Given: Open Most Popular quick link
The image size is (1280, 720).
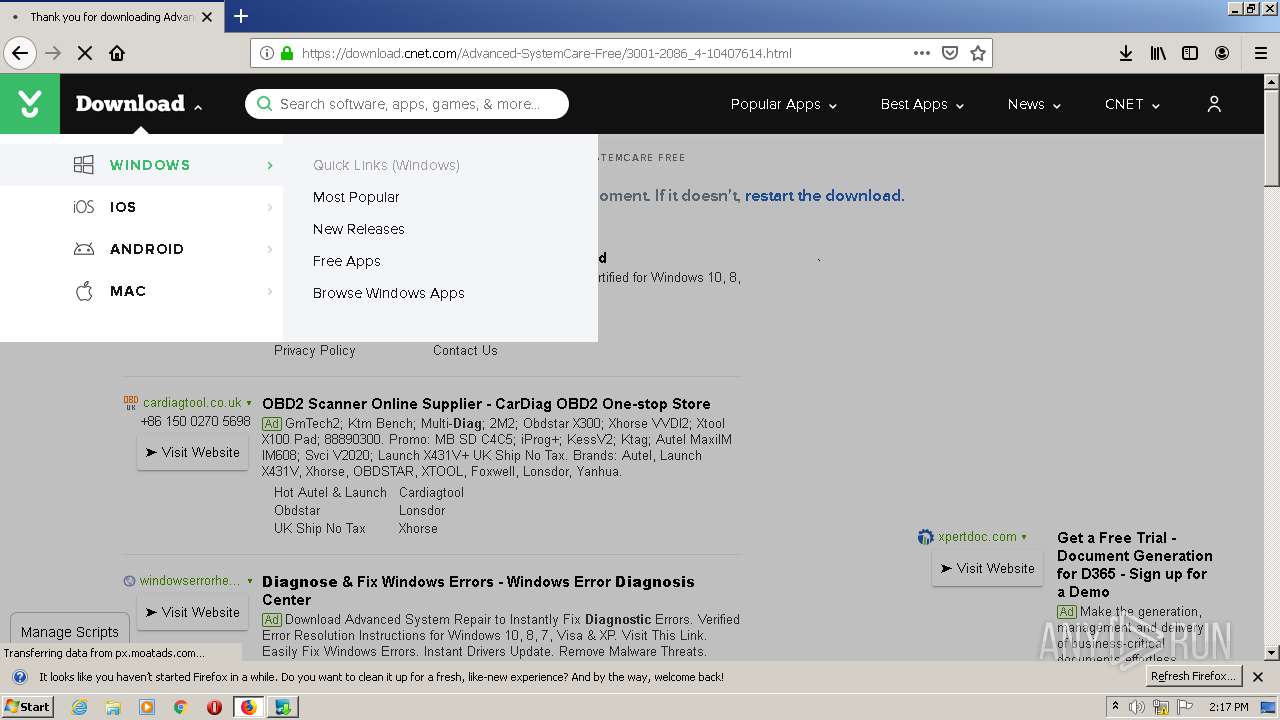Looking at the screenshot, I should coord(356,197).
